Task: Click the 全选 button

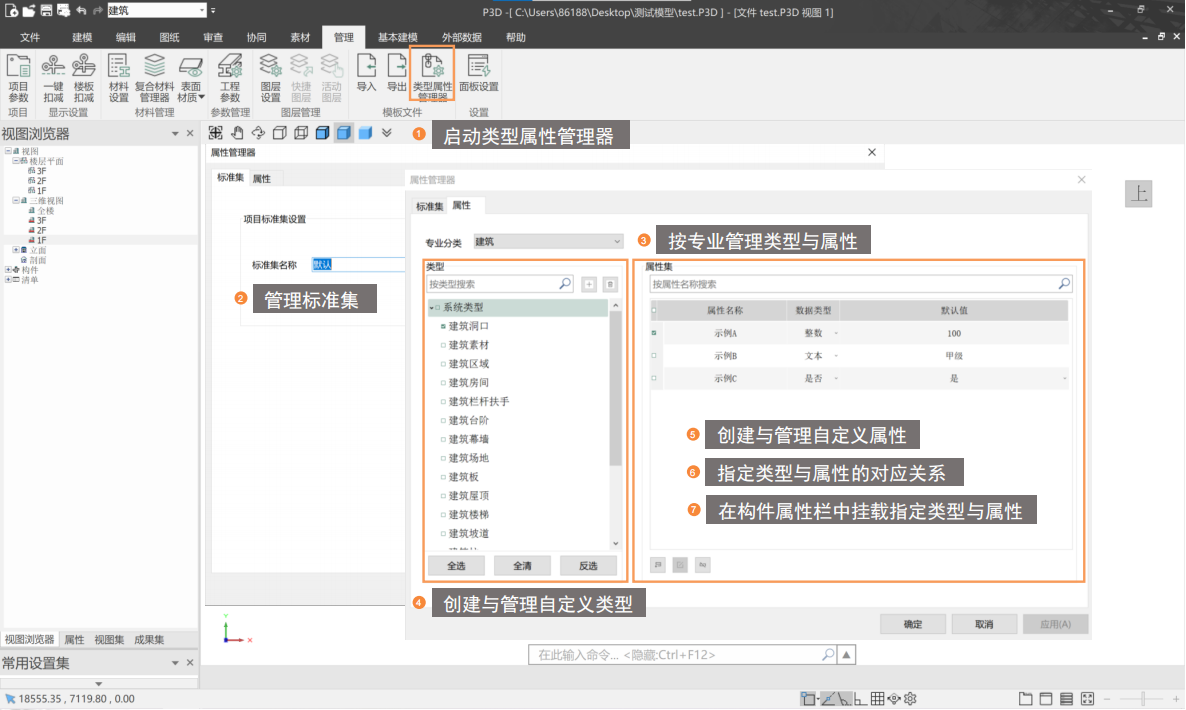Action: coord(456,565)
